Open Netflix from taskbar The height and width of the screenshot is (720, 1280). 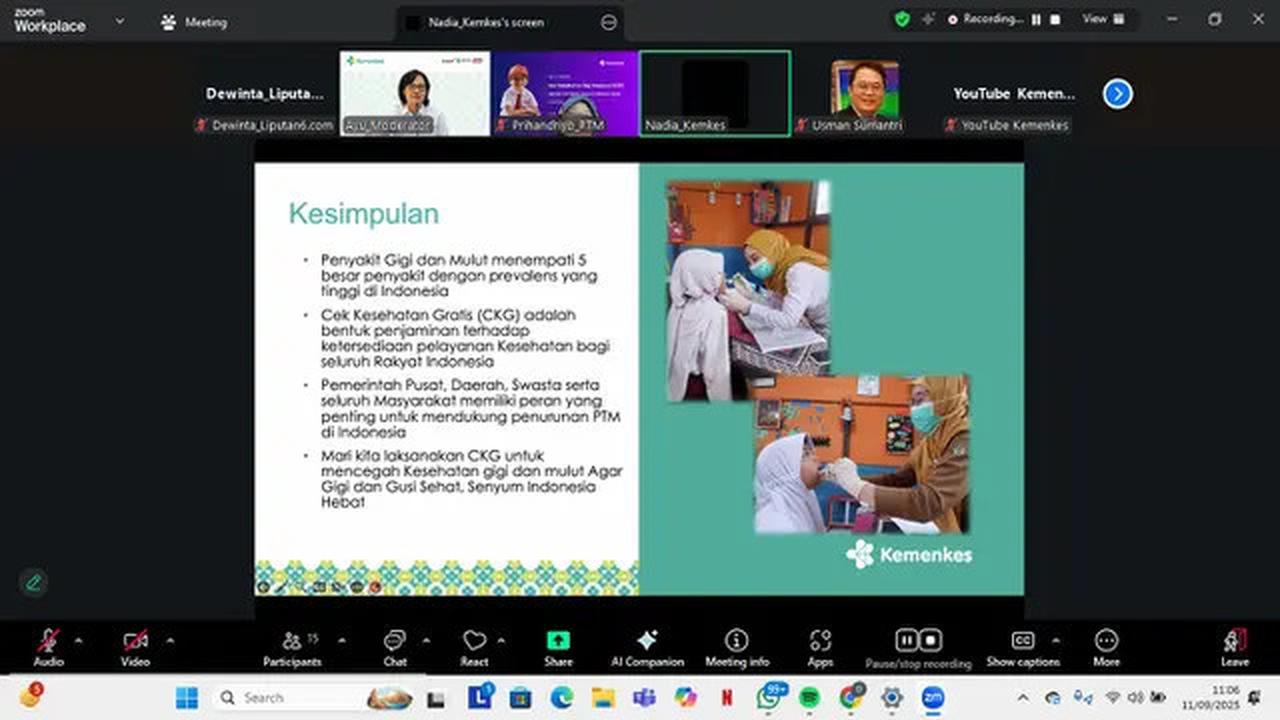point(727,697)
